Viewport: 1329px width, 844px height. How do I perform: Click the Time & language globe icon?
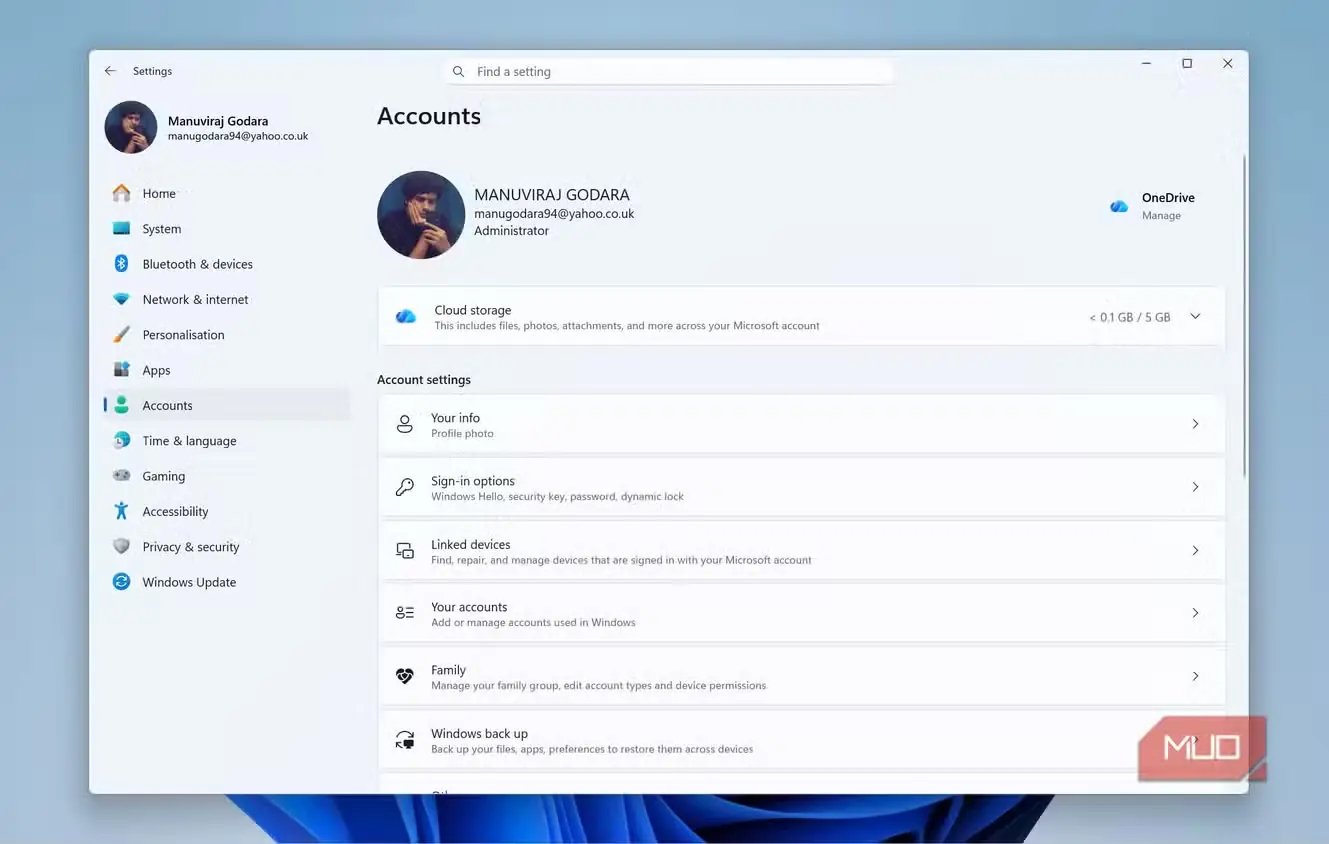pos(121,441)
